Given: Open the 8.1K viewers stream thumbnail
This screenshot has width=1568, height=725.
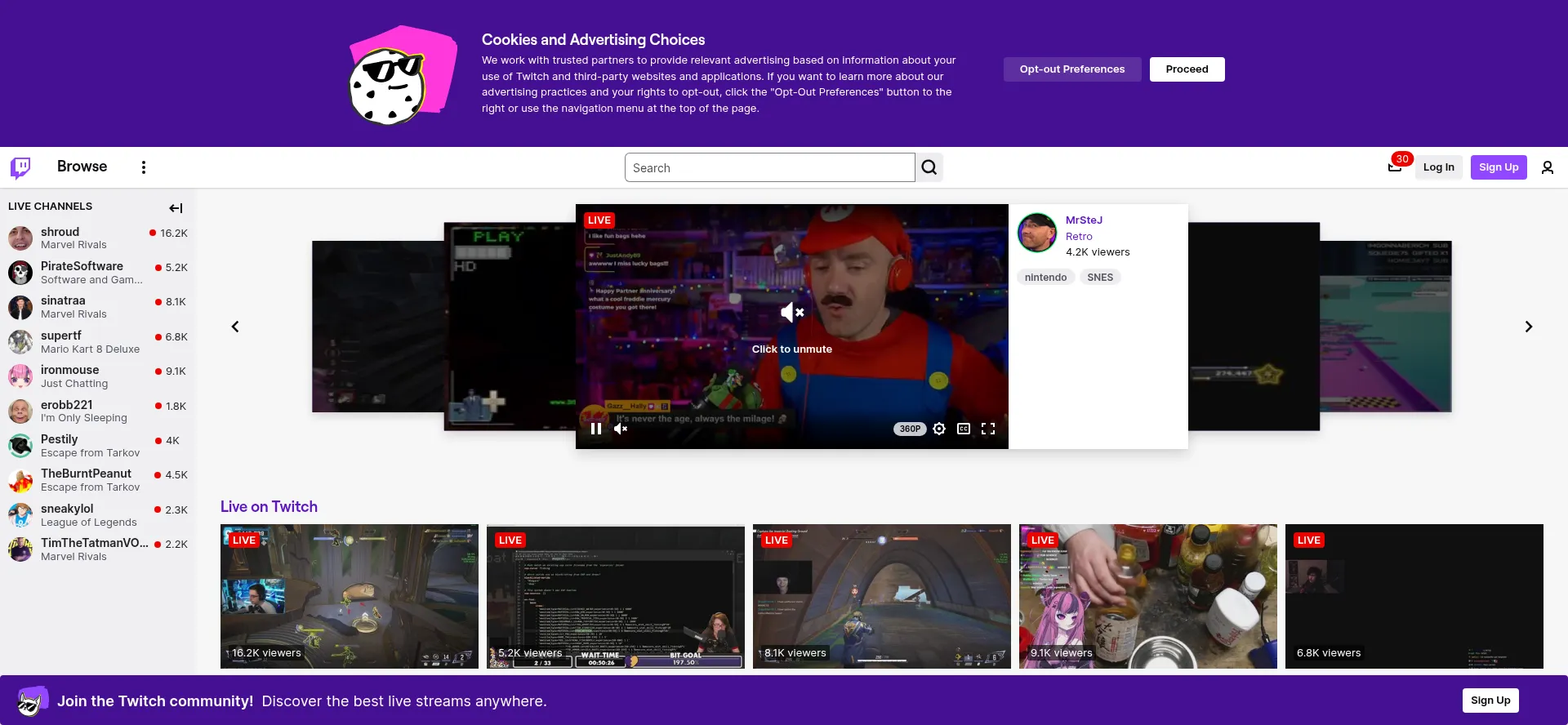Looking at the screenshot, I should click(x=882, y=596).
